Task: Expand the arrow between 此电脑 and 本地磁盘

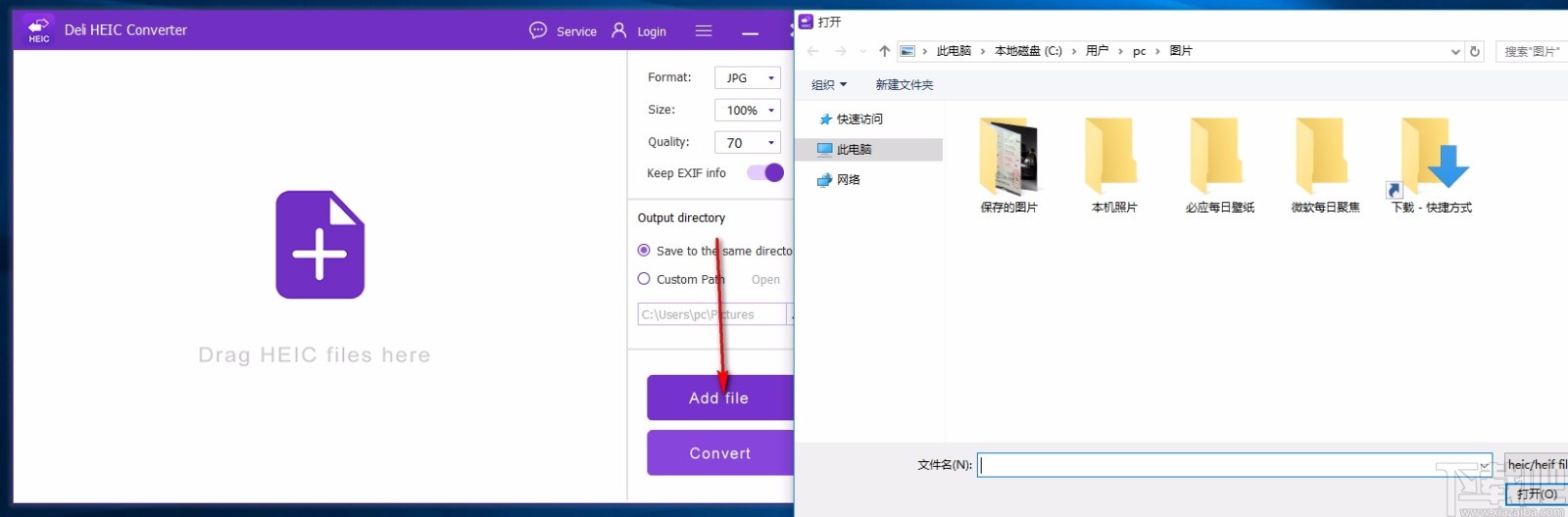Action: point(983,51)
